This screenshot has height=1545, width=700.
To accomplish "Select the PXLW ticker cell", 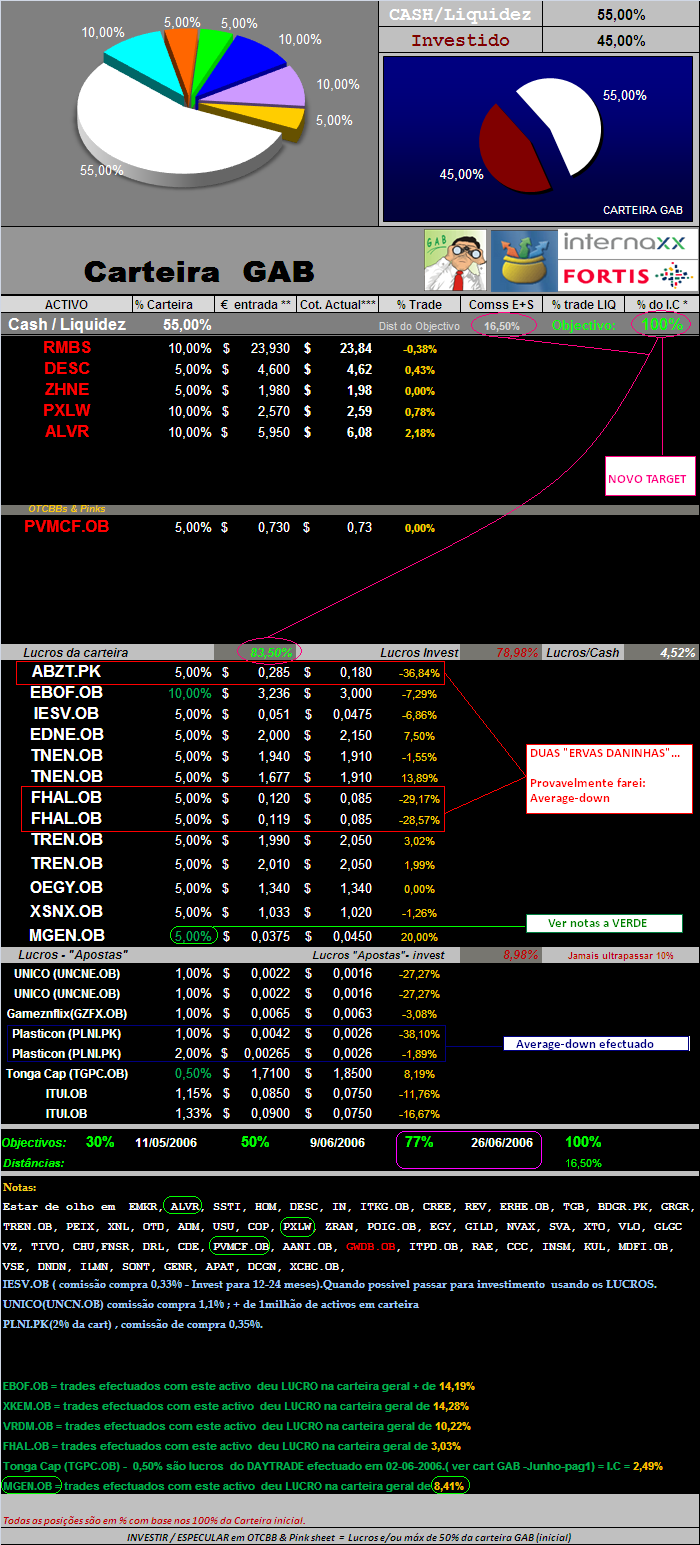I will [x=66, y=411].
